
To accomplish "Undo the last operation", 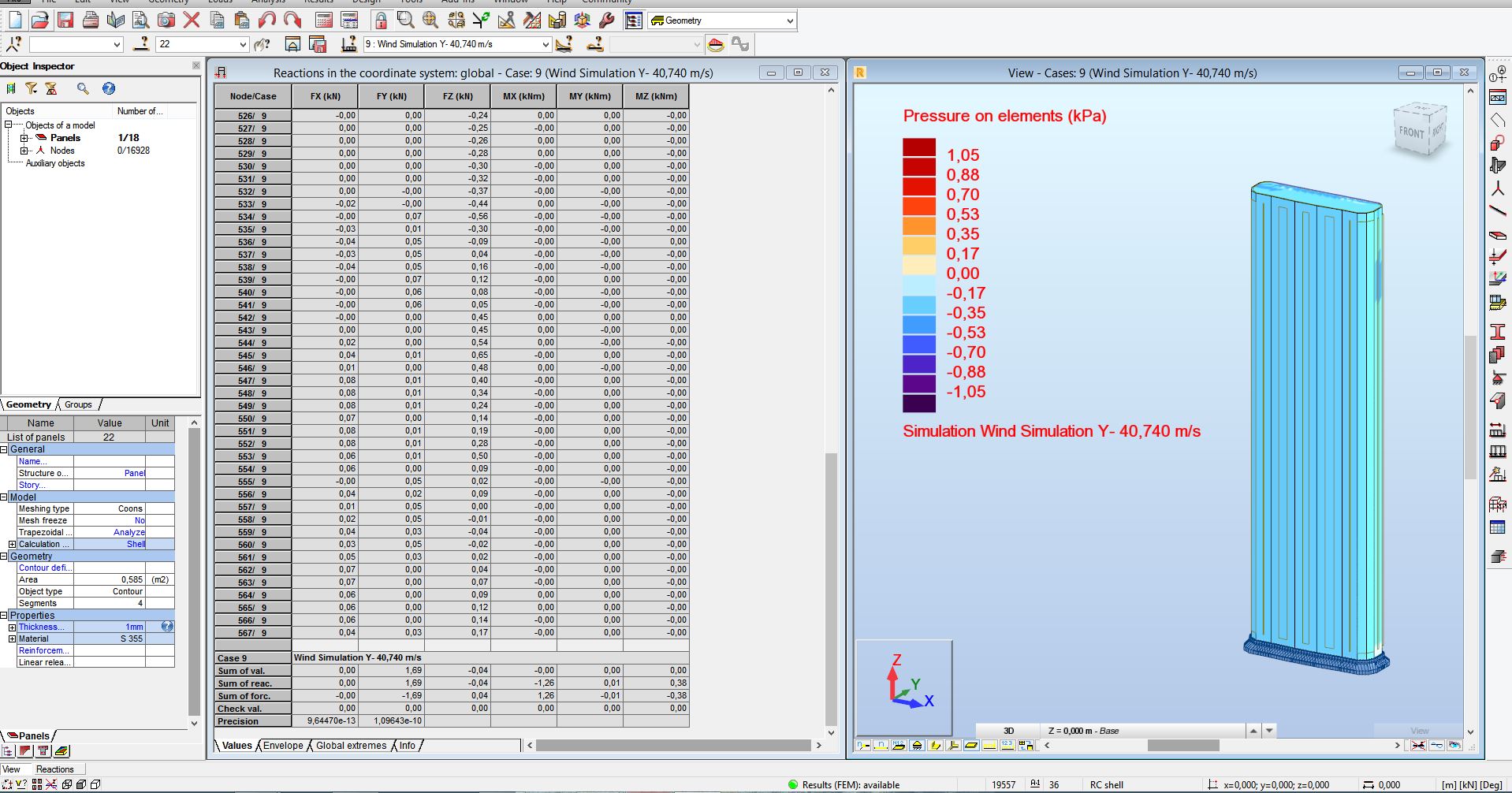I will [x=266, y=20].
